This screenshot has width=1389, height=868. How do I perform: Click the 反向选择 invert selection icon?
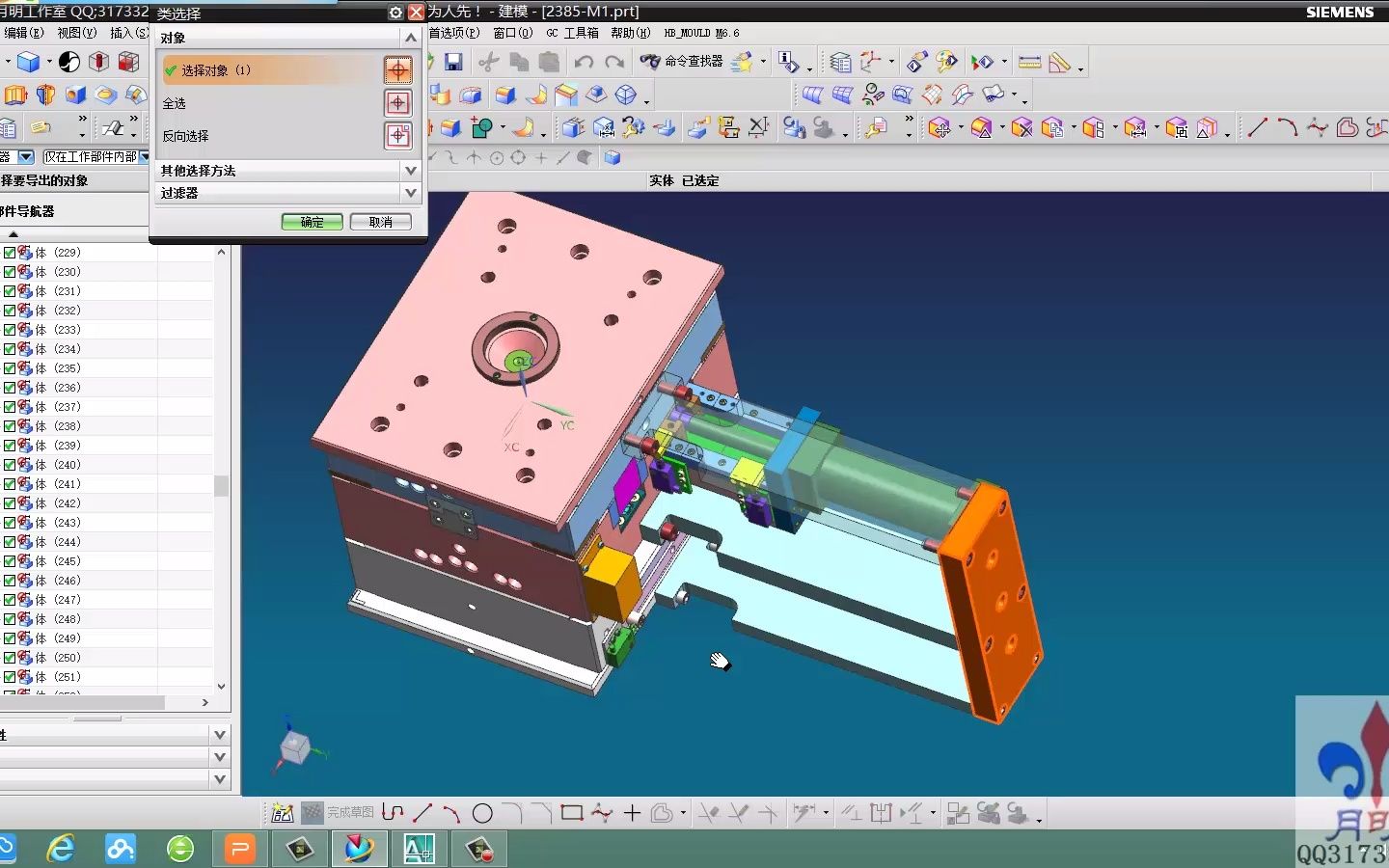398,136
